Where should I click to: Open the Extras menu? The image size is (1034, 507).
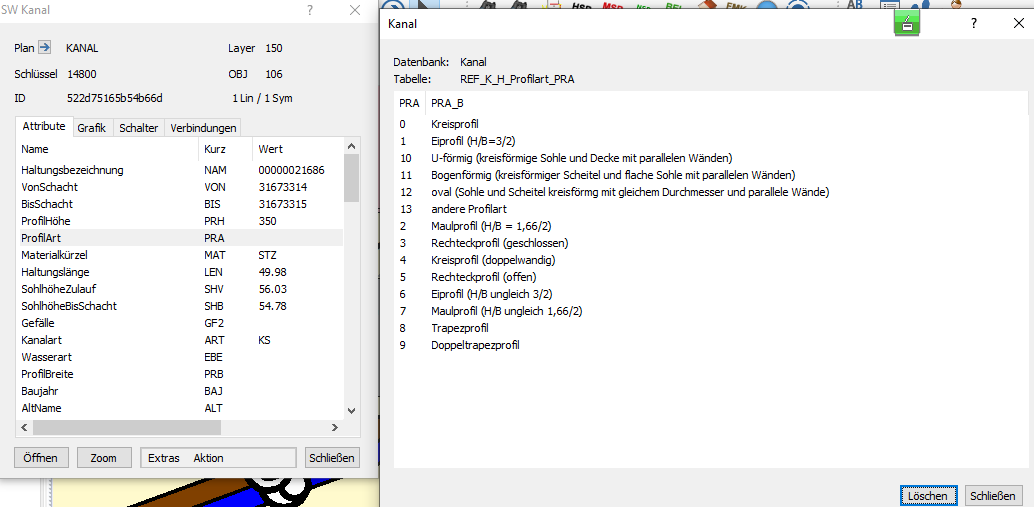tap(164, 458)
